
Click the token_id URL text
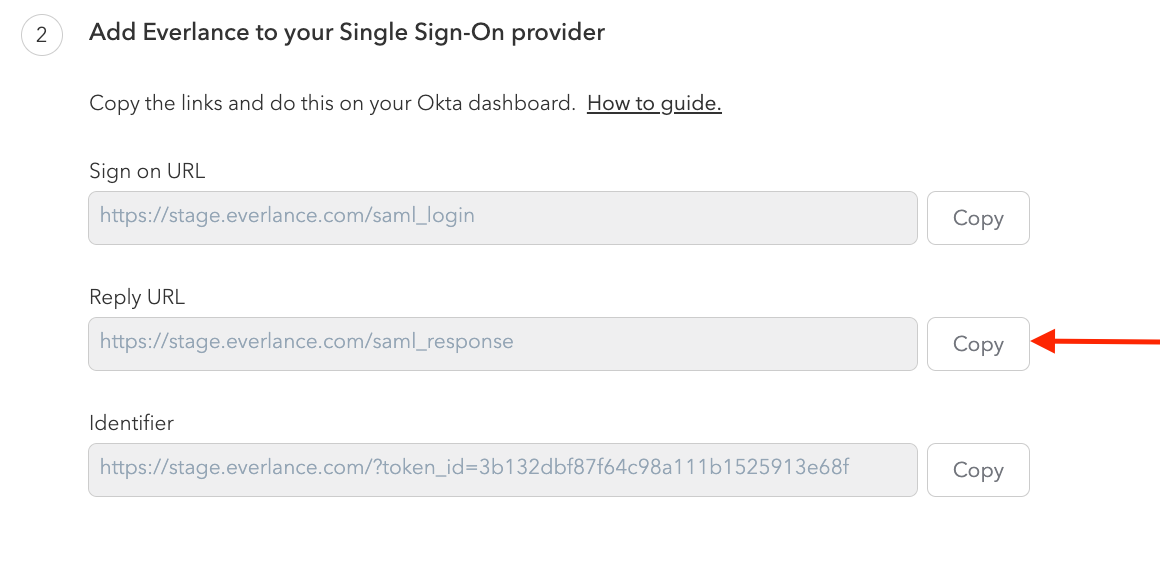[474, 467]
